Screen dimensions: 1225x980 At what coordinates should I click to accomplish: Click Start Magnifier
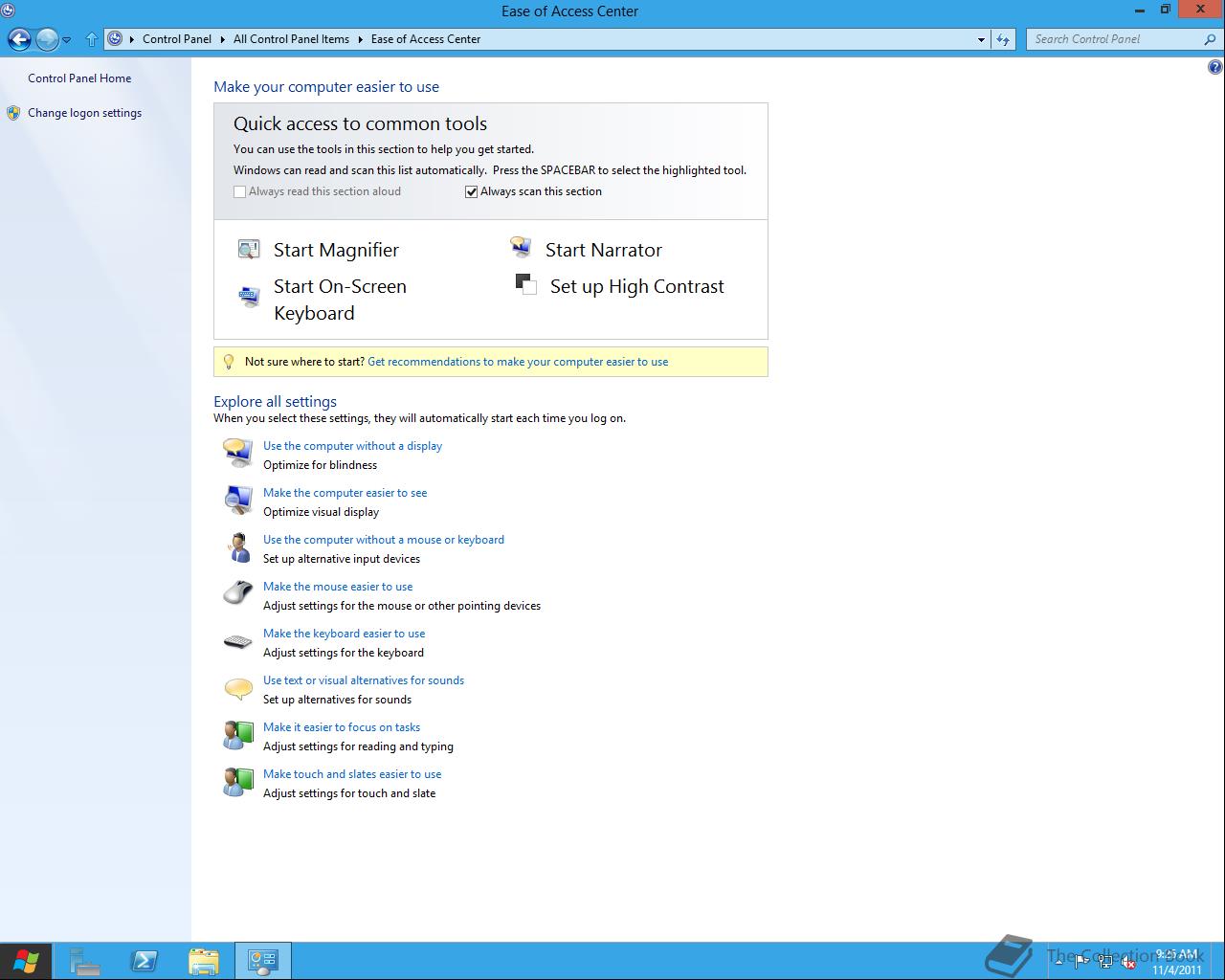tap(336, 250)
